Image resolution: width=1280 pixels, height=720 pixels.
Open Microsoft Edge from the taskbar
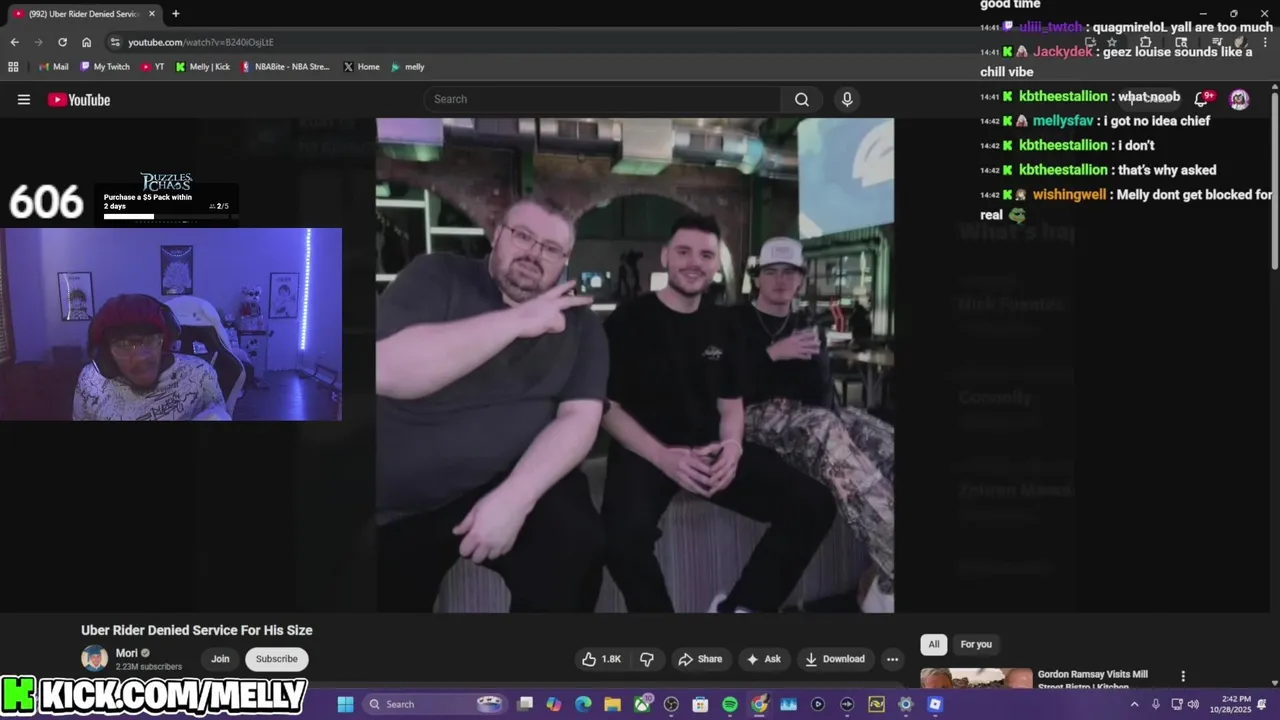(583, 704)
